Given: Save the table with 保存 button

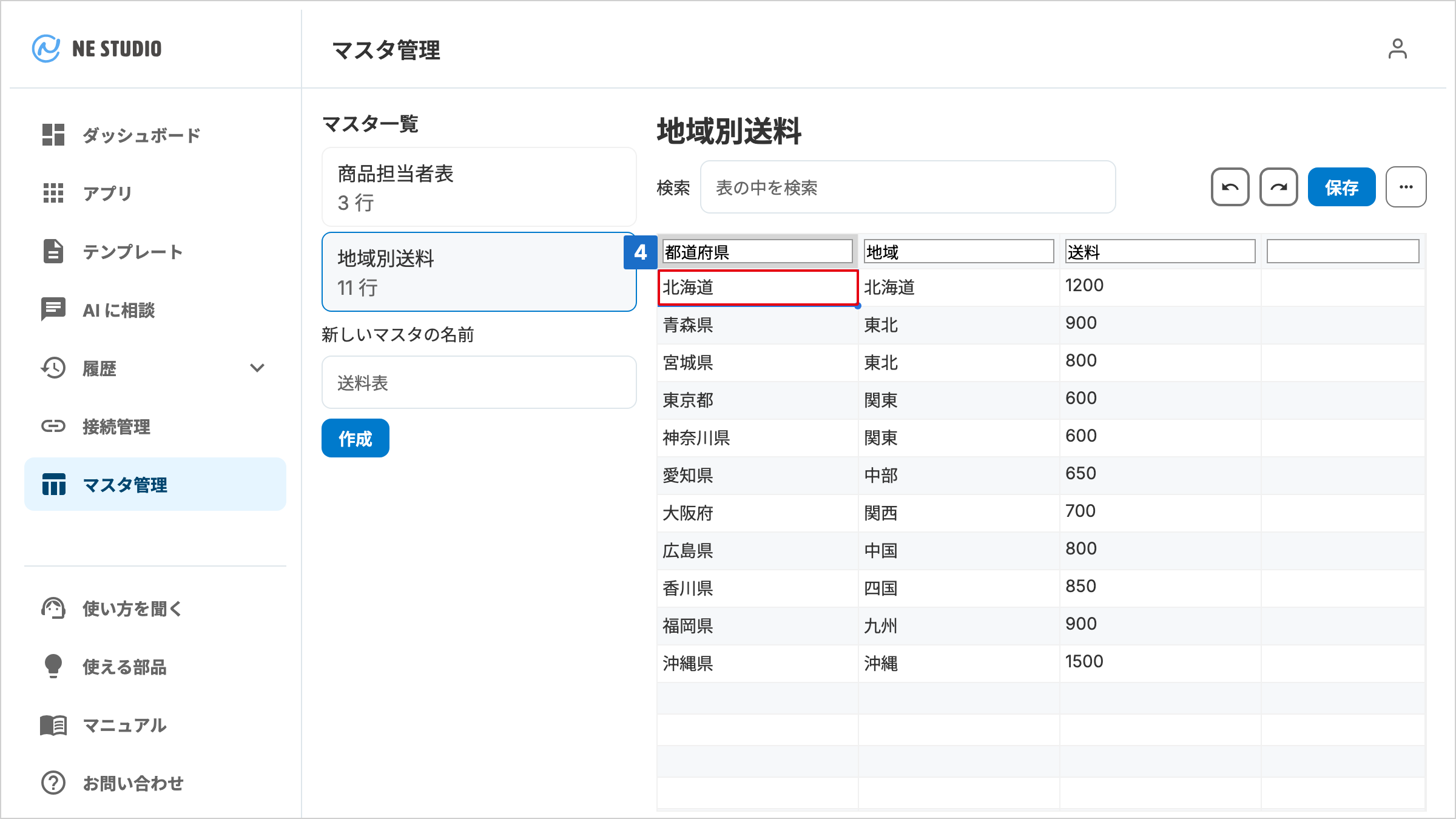Looking at the screenshot, I should coord(1342,187).
